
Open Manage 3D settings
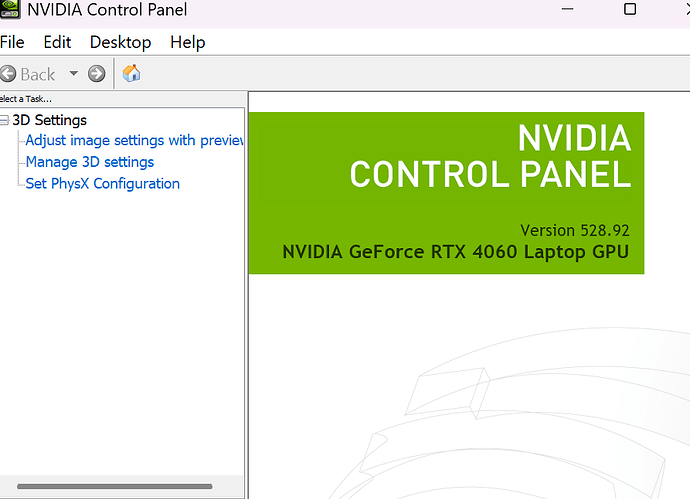(90, 162)
